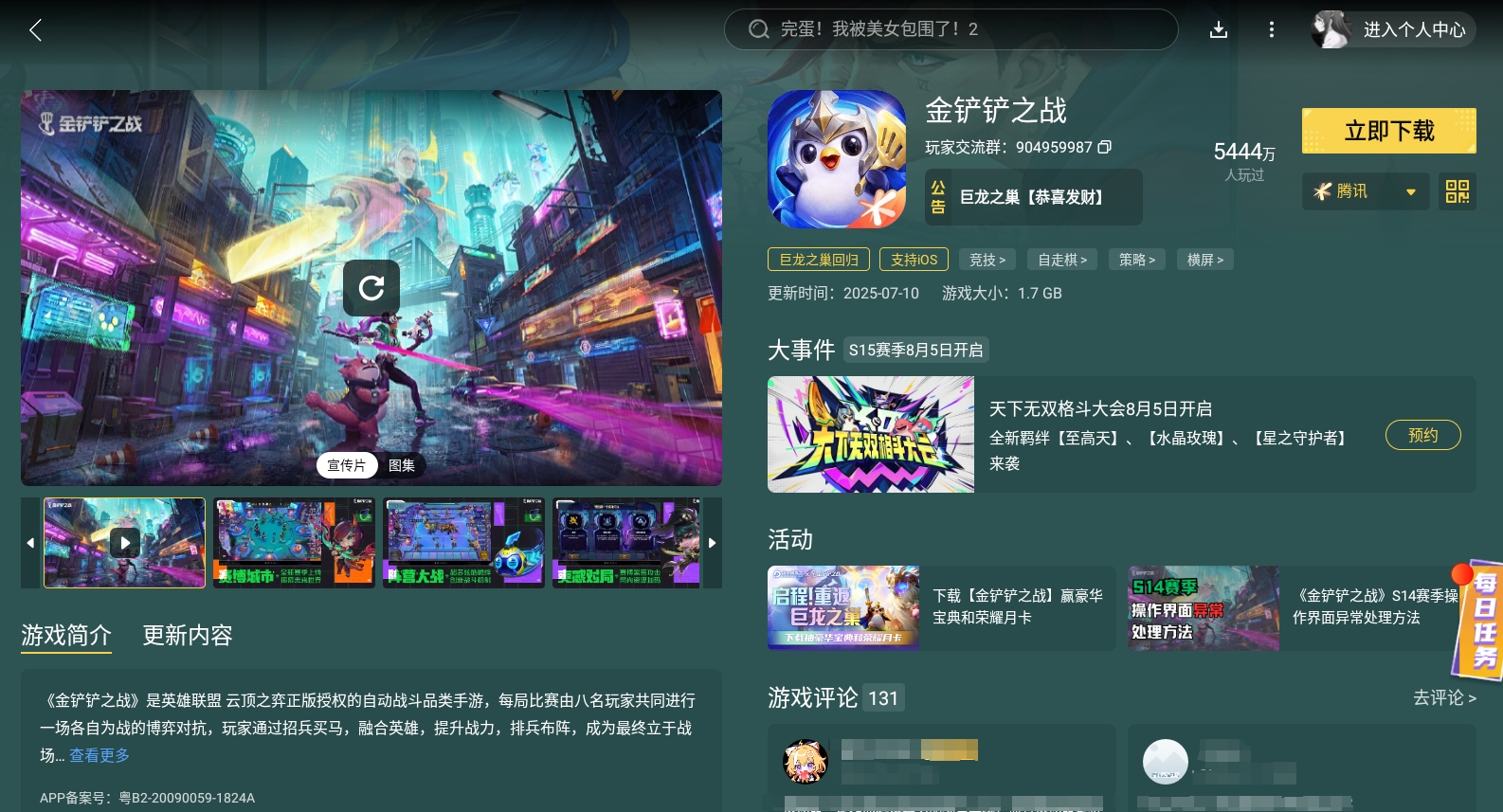The height and width of the screenshot is (812, 1503).
Task: Click the 立即下载 button
Action: click(1389, 131)
